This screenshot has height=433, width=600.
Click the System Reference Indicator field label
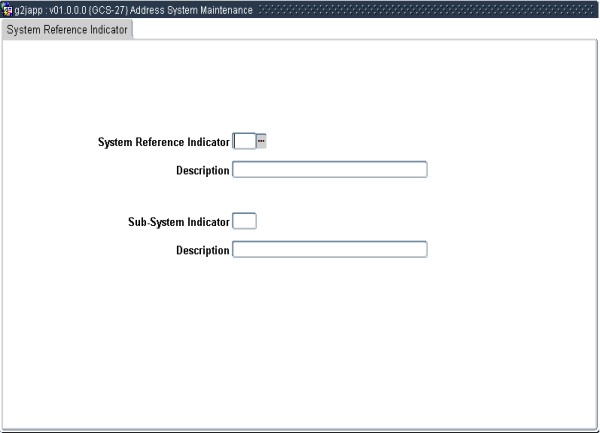coord(163,142)
